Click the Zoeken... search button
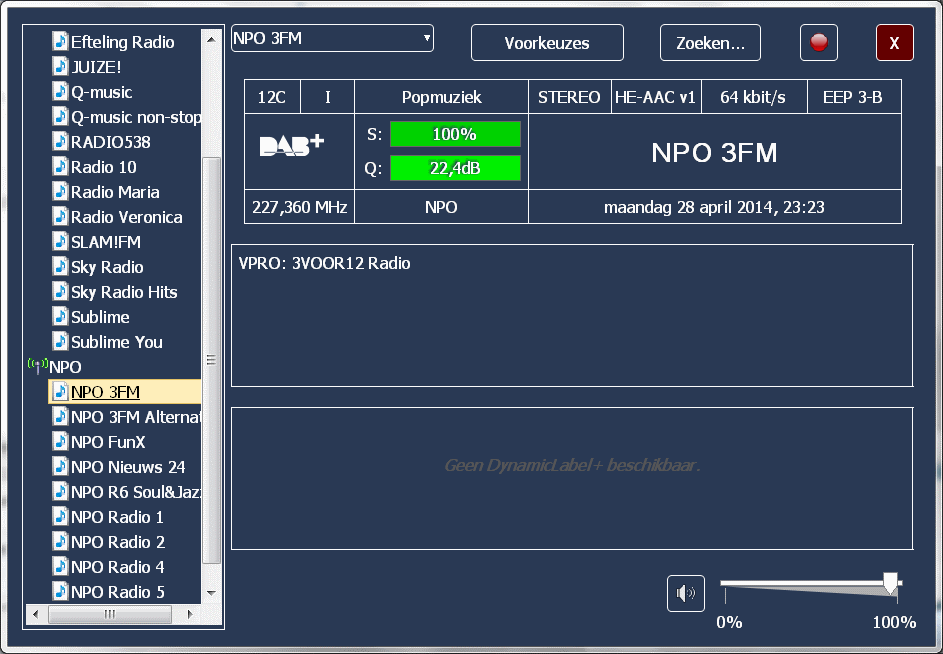Image resolution: width=943 pixels, height=654 pixels. (x=710, y=43)
